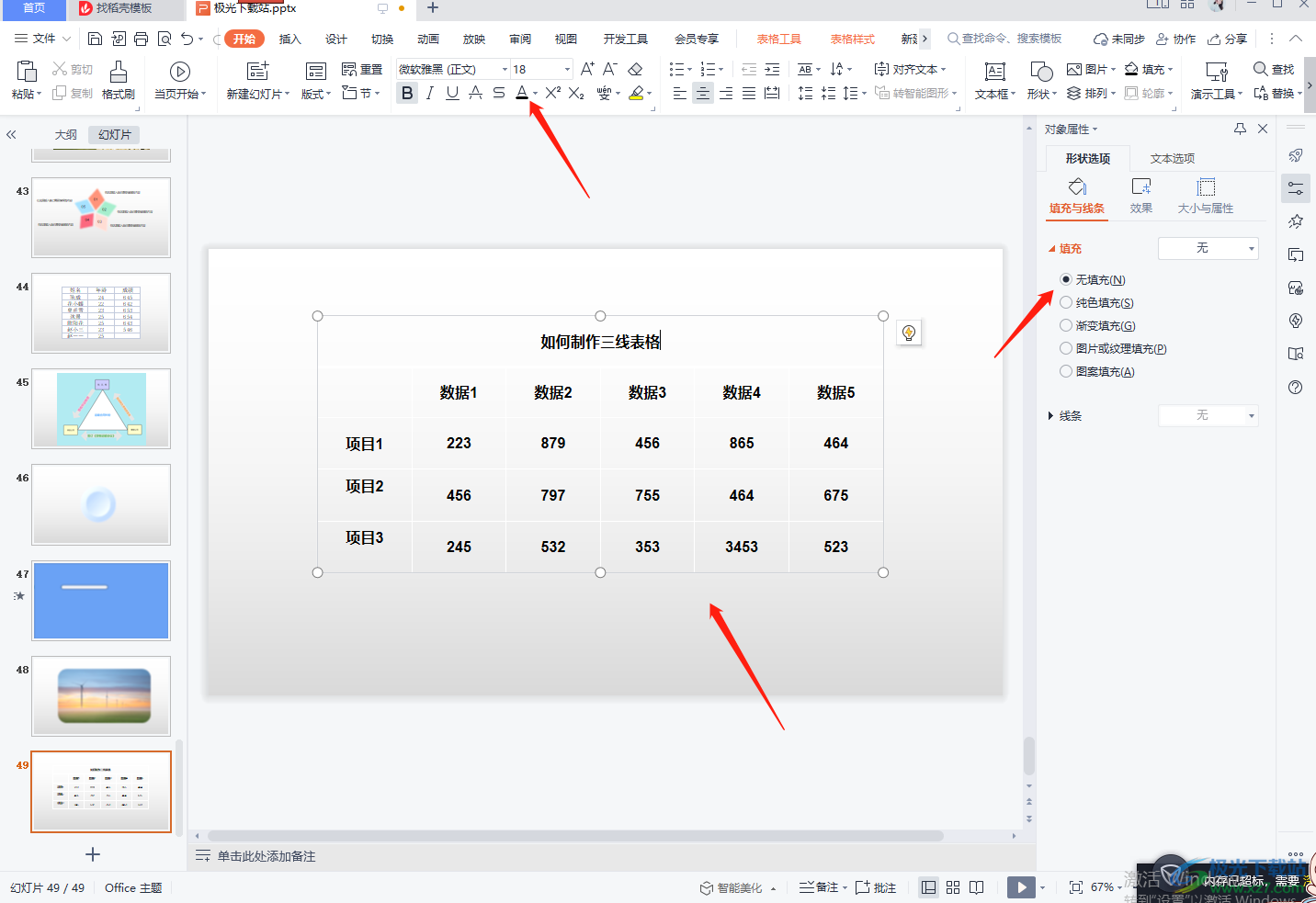
Task: Open the 插入 ribbon tab
Action: pos(290,39)
